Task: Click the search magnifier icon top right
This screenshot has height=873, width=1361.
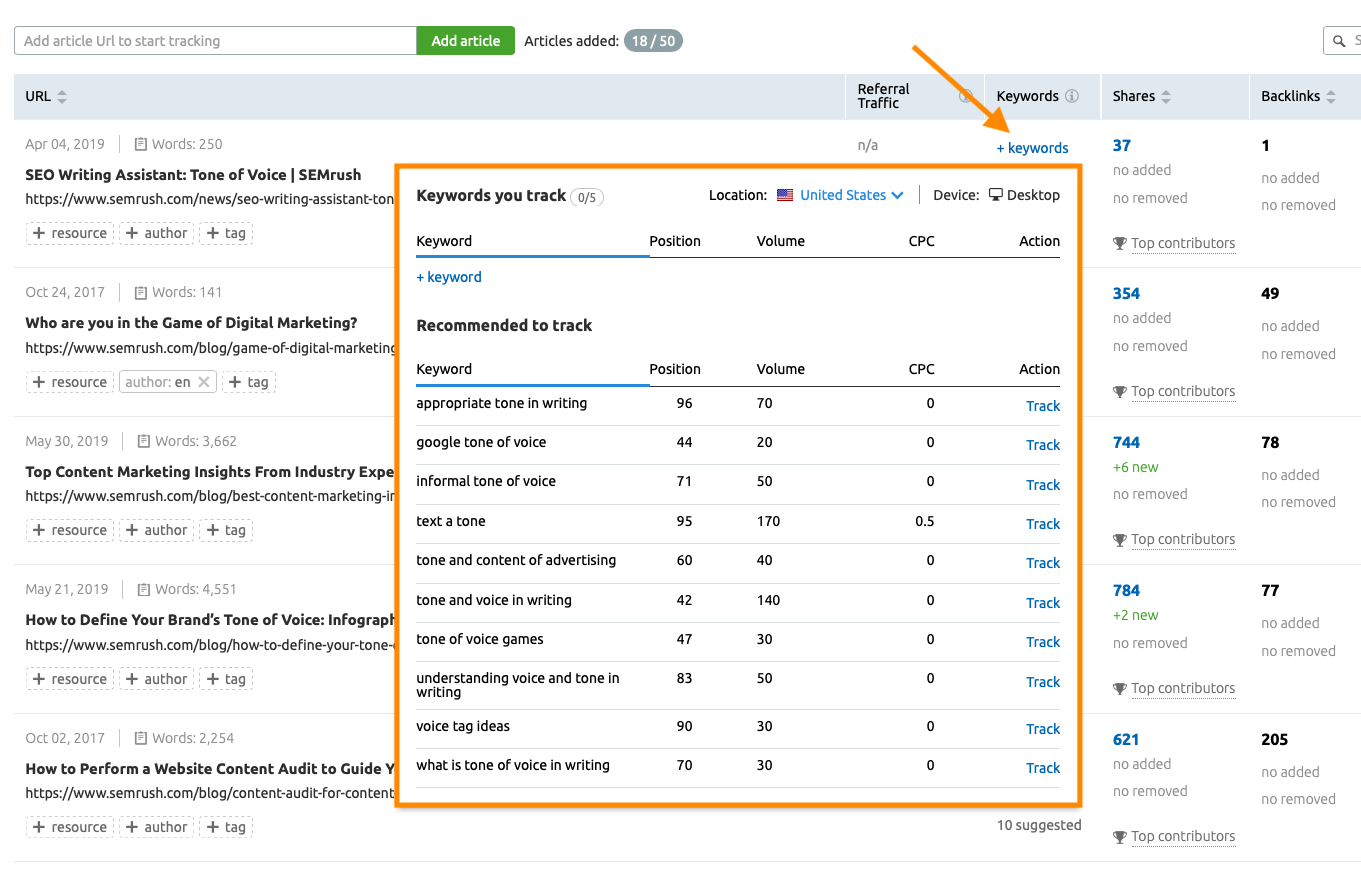Action: coord(1341,40)
